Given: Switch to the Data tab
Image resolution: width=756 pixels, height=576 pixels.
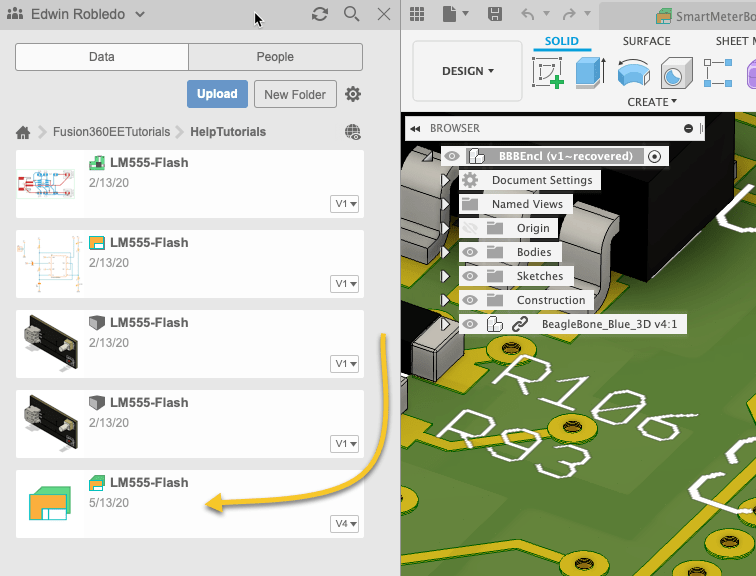Looking at the screenshot, I should click(x=102, y=57).
